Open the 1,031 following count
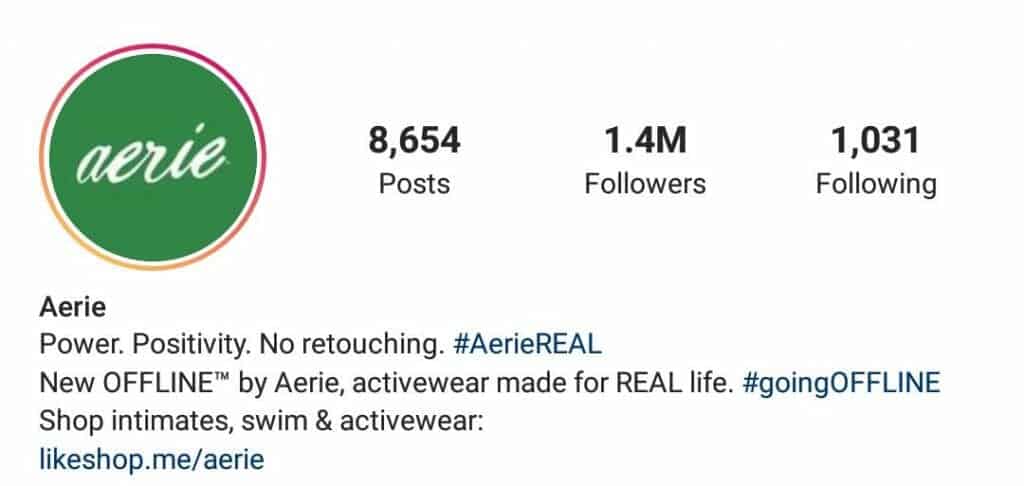This screenshot has width=1024, height=486. click(x=876, y=140)
